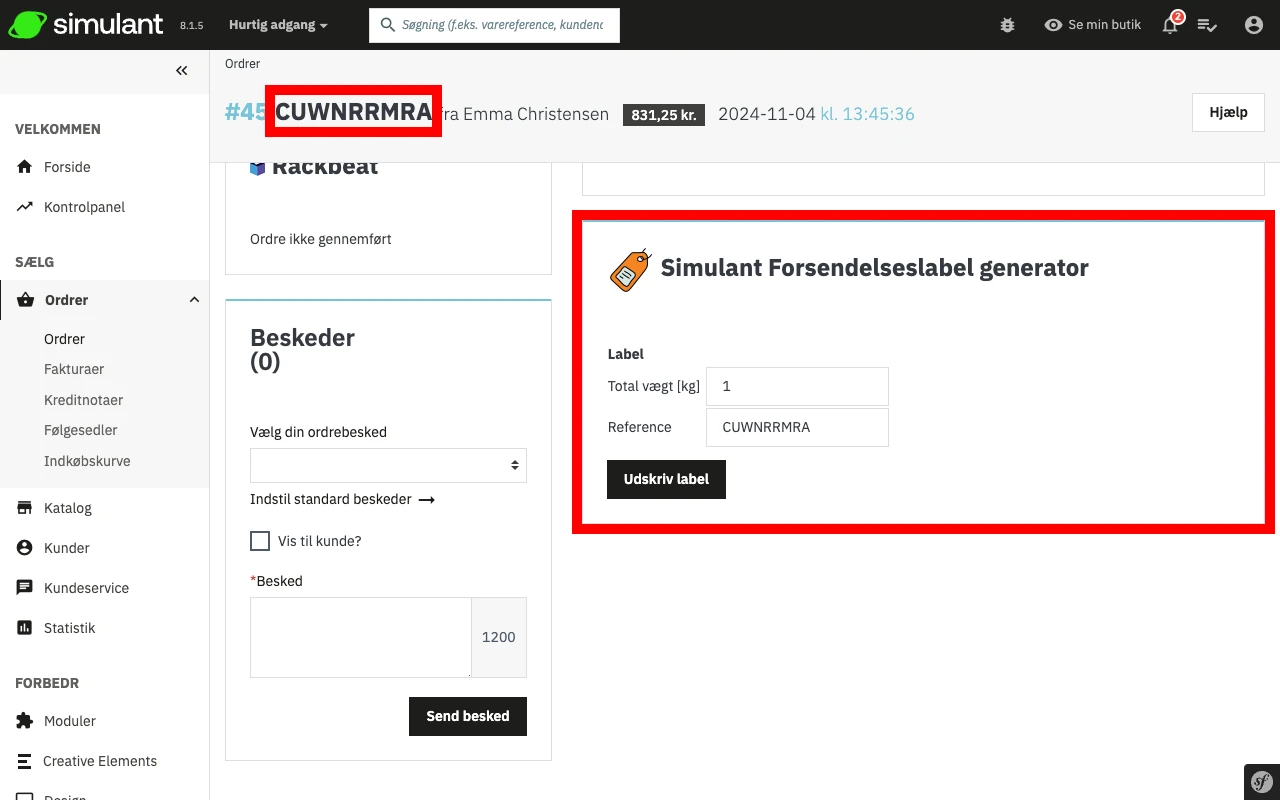1280x800 pixels.
Task: Open Kontrolpanel from the sidebar
Action: coord(83,207)
